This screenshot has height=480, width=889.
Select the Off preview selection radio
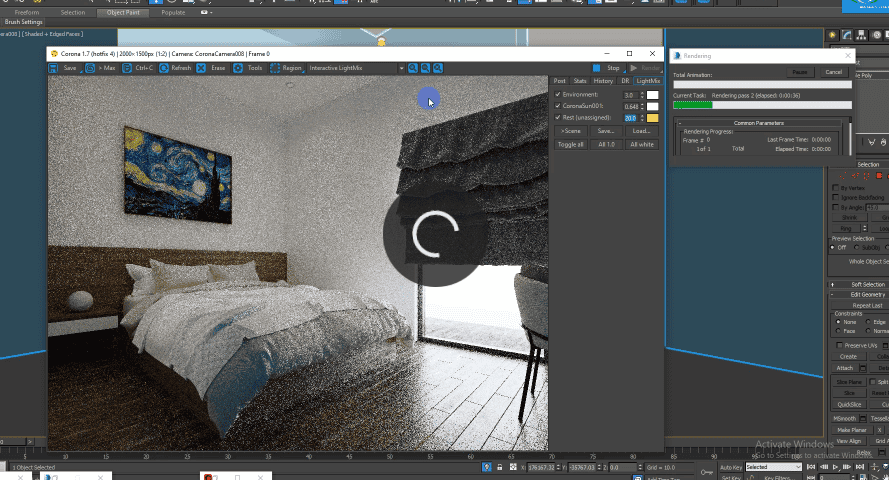833,248
